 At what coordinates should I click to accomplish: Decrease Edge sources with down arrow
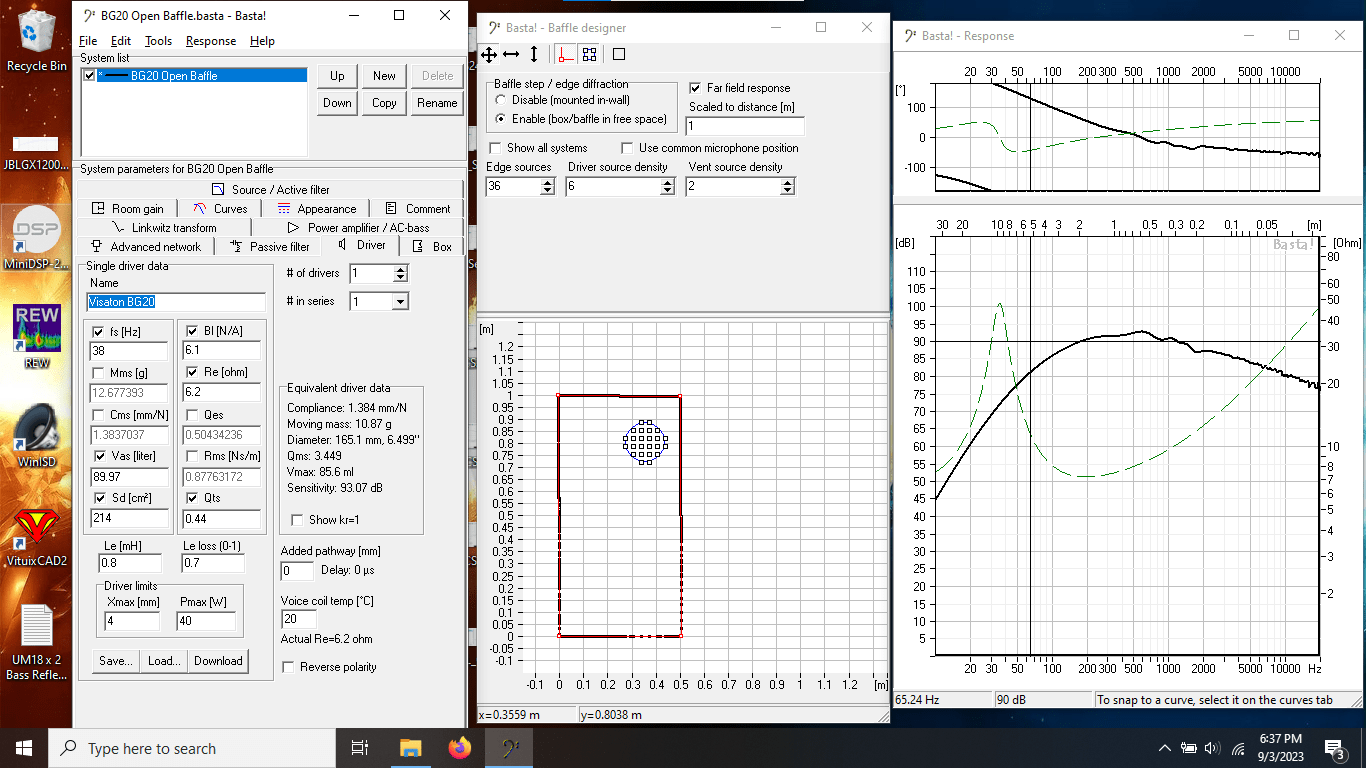point(546,190)
